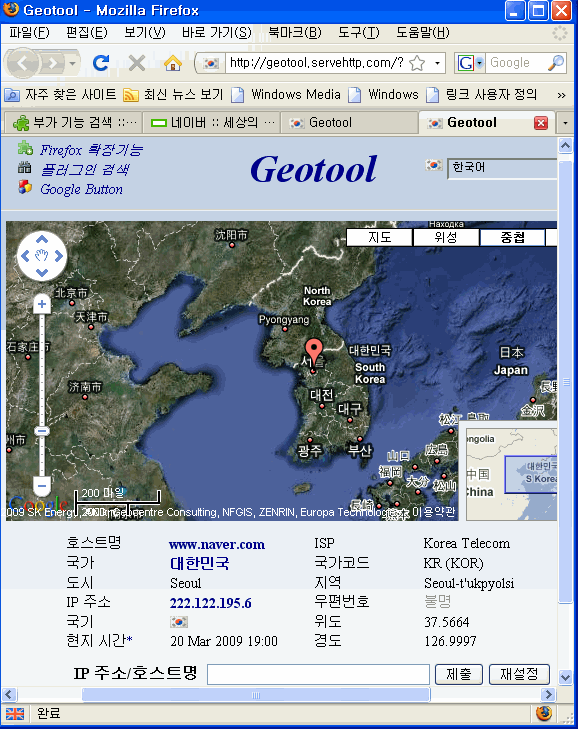Viewport: 578px width, 729px height.
Task: Zoom out with map minus button
Action: pyautogui.click(x=42, y=486)
